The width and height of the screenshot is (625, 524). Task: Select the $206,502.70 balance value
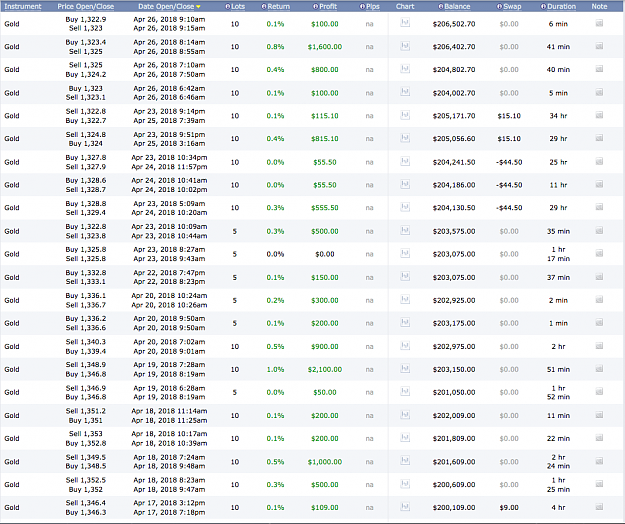click(454, 24)
